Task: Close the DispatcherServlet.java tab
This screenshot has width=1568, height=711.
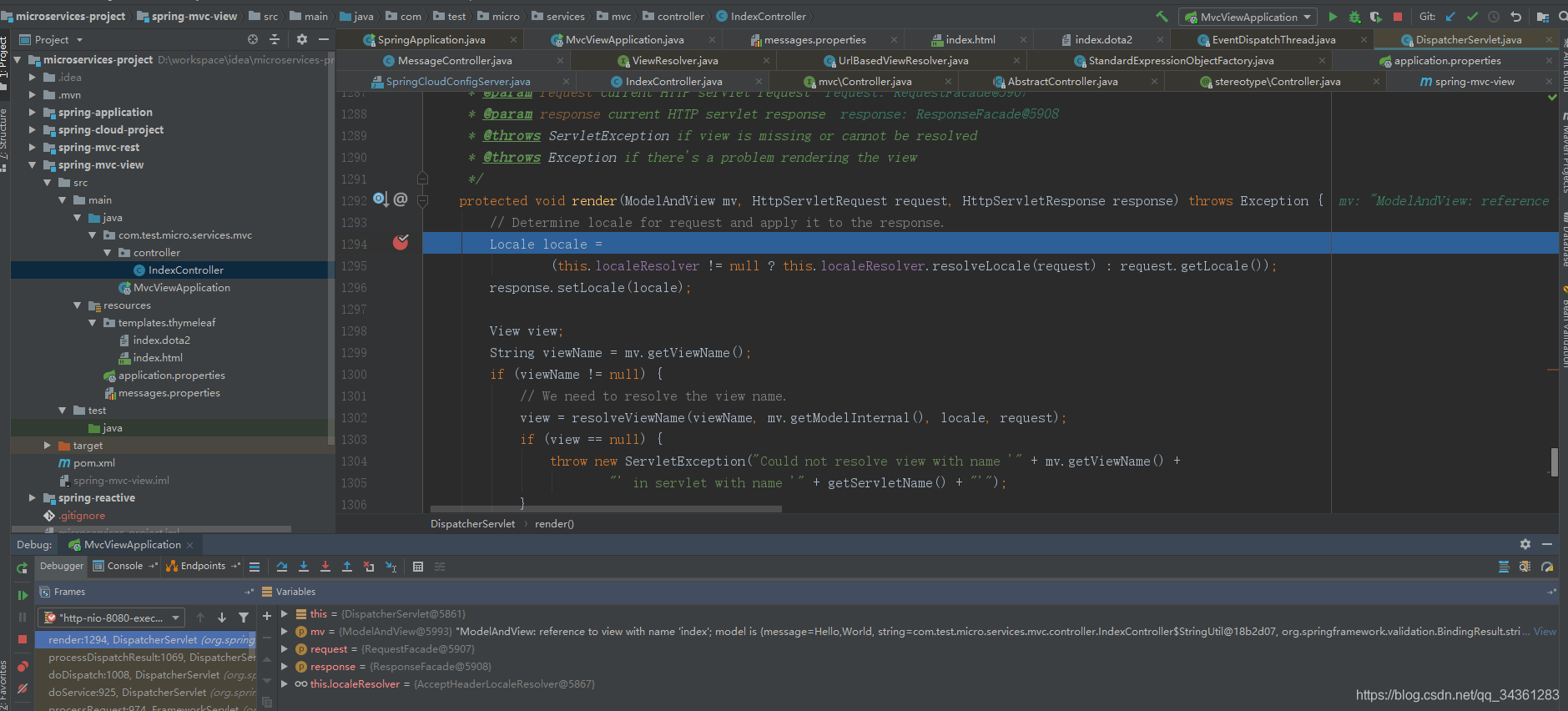Action: click(x=1549, y=40)
